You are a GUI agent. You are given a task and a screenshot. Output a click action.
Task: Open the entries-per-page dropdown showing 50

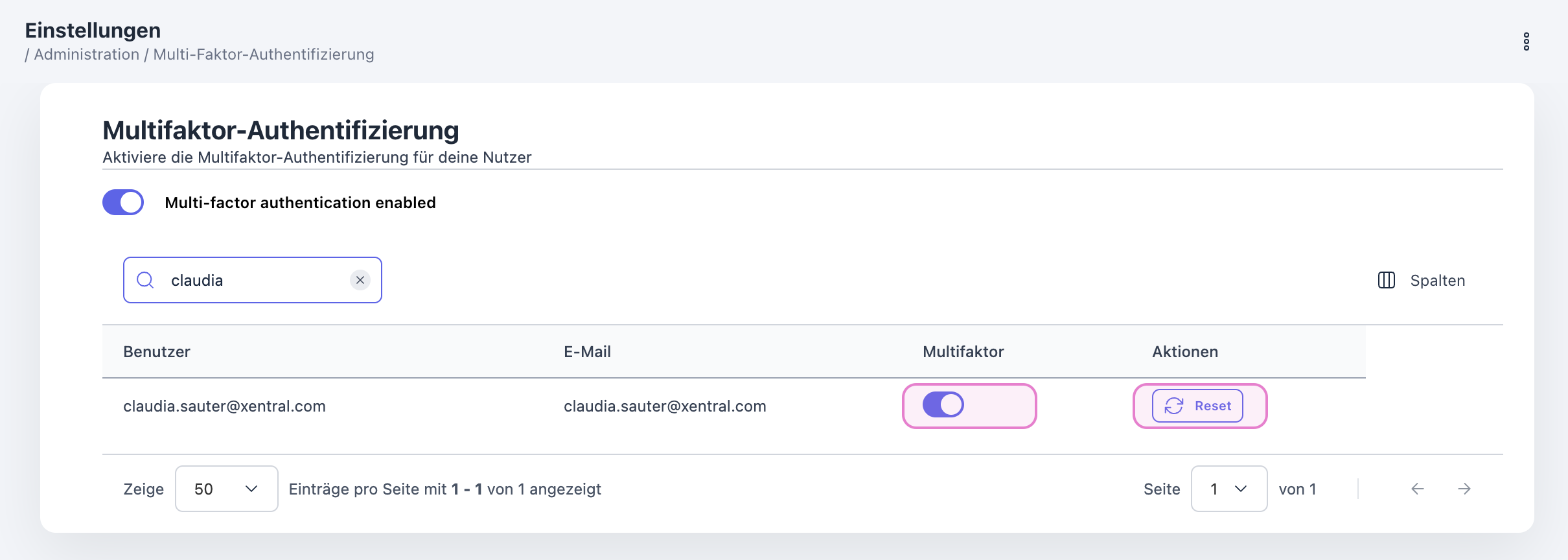226,489
